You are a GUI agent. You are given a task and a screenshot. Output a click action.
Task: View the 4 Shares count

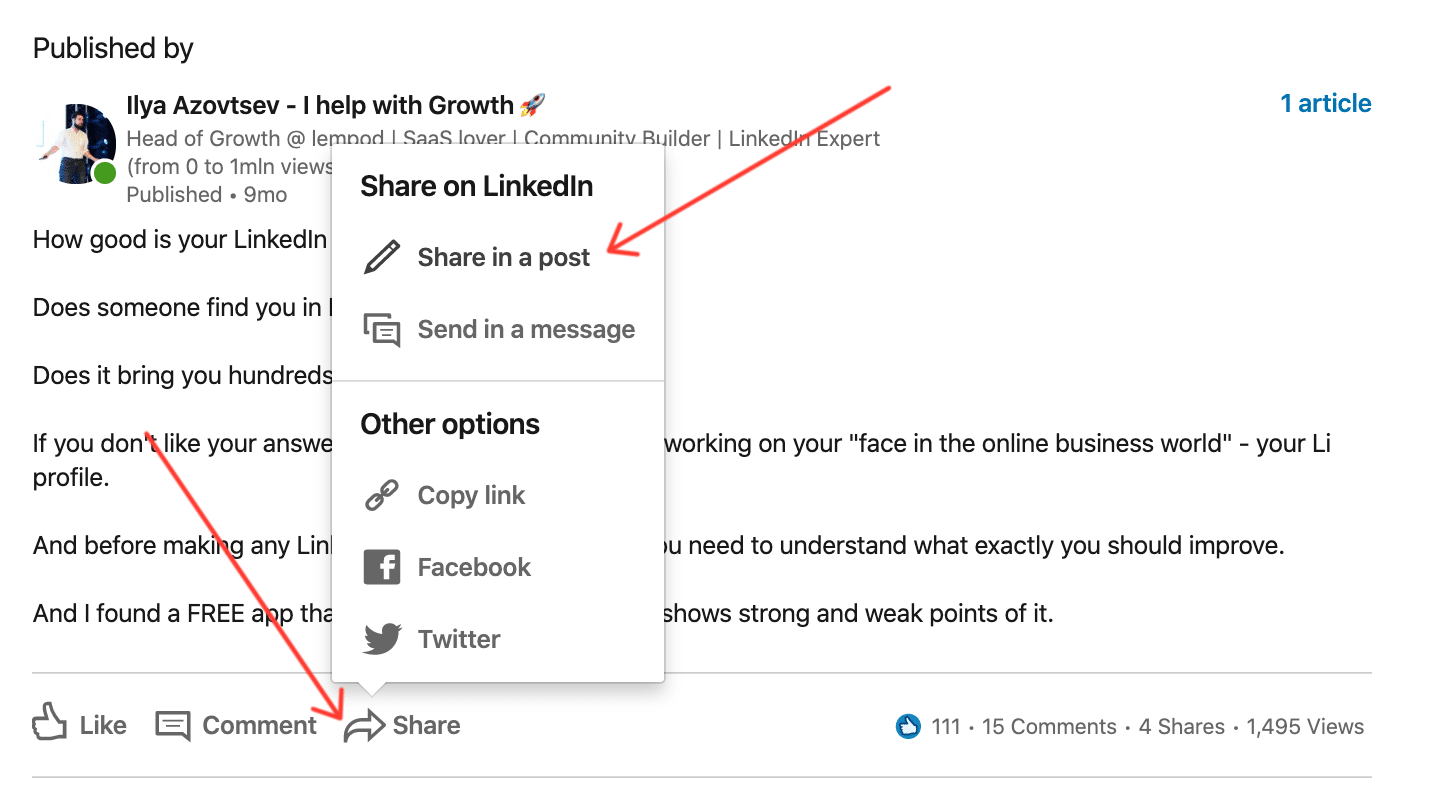tap(1181, 726)
